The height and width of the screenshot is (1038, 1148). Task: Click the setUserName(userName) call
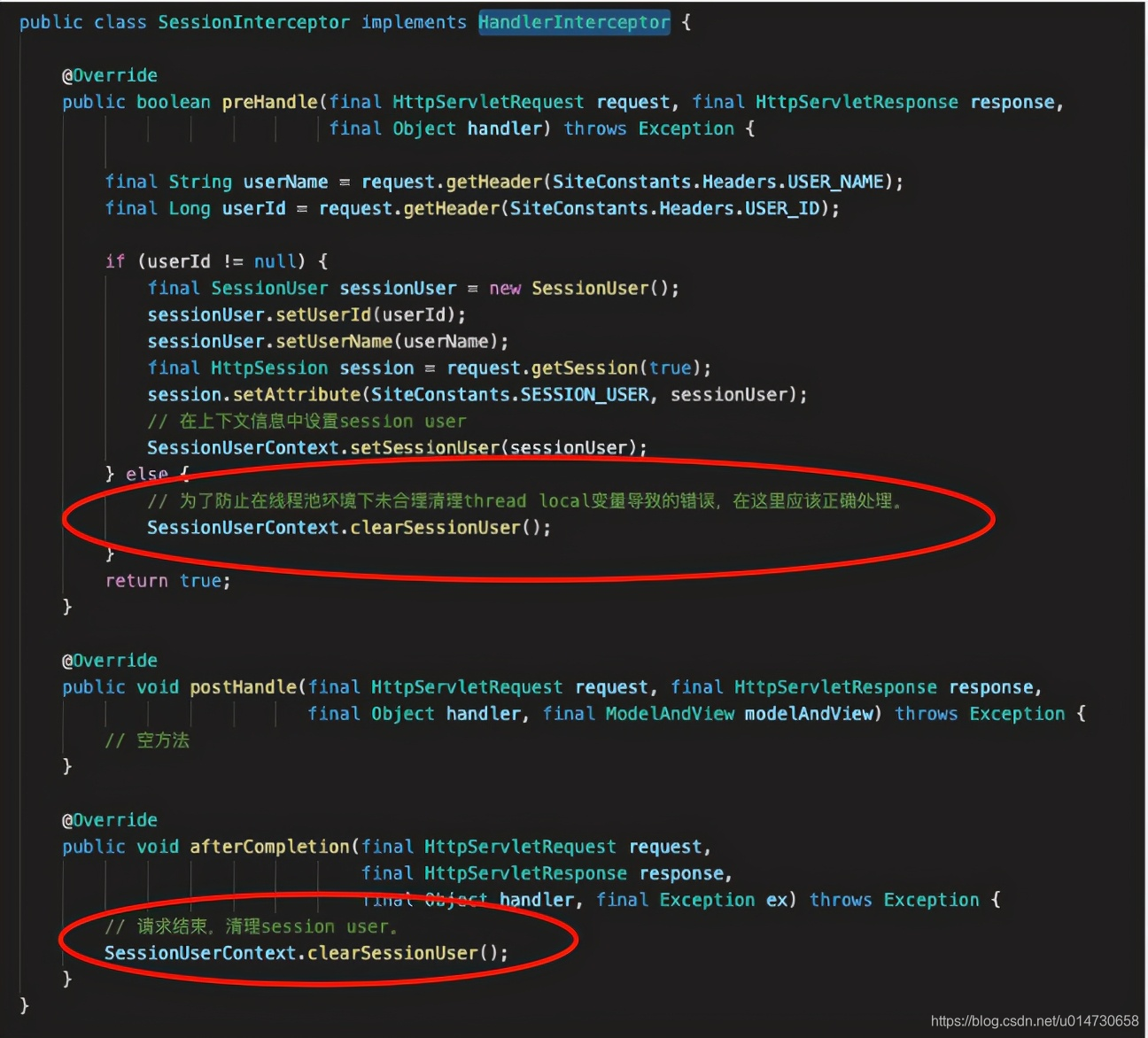coord(387,341)
